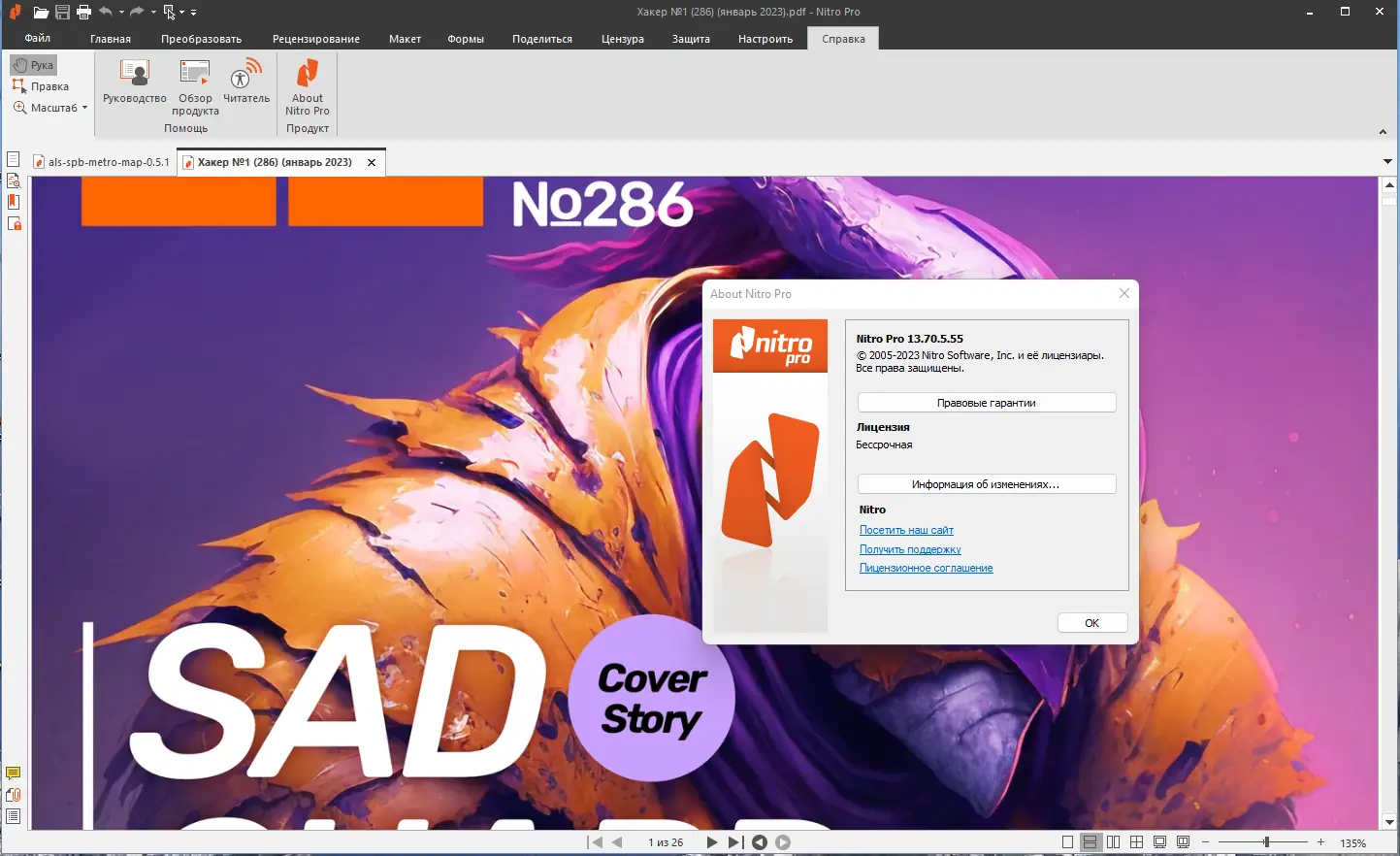Screen dimensions: 1400x856
Task: Open the Comments panel in the sidebar
Action: 14,774
